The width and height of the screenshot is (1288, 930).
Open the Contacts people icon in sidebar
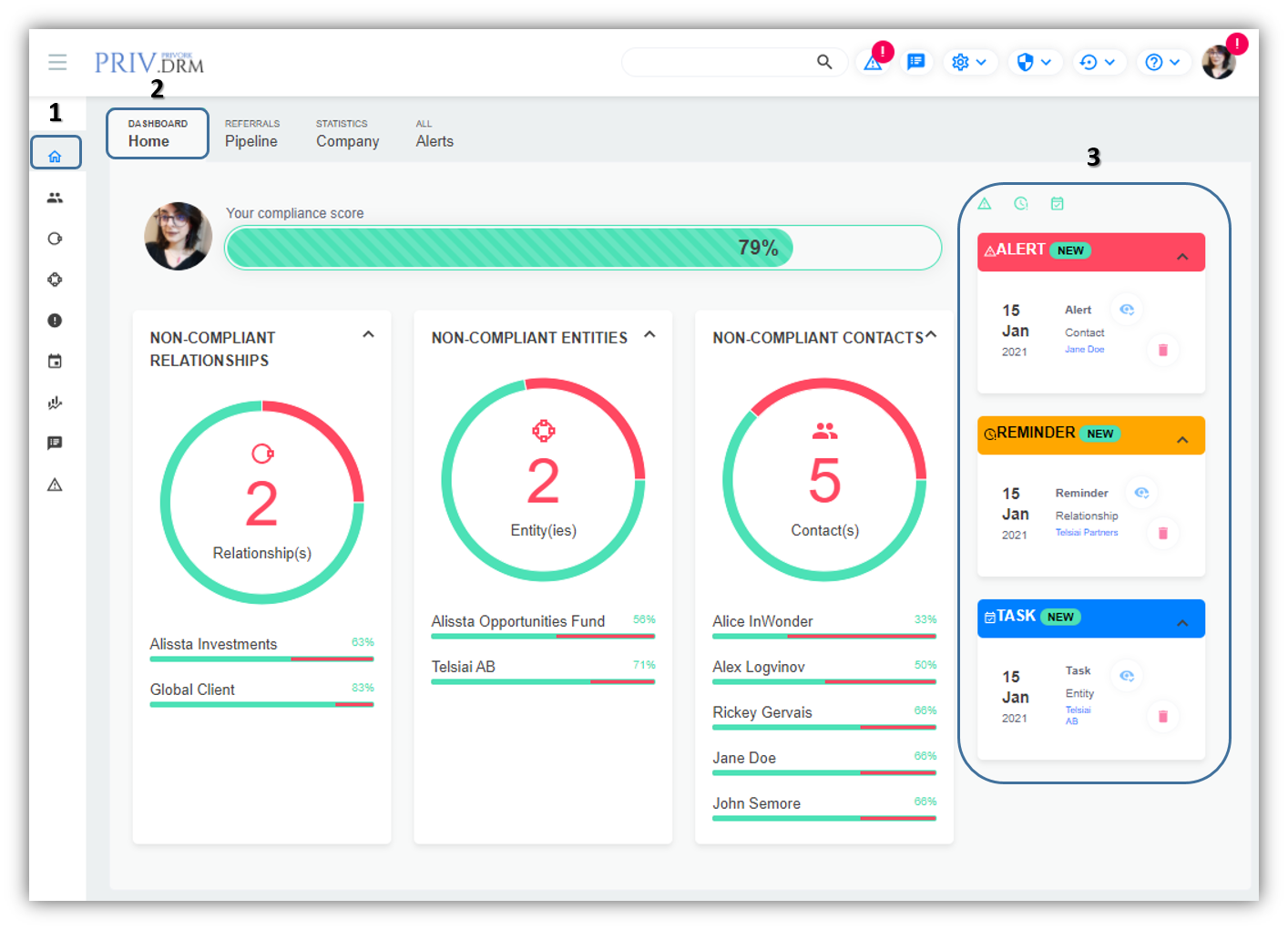pyautogui.click(x=55, y=198)
